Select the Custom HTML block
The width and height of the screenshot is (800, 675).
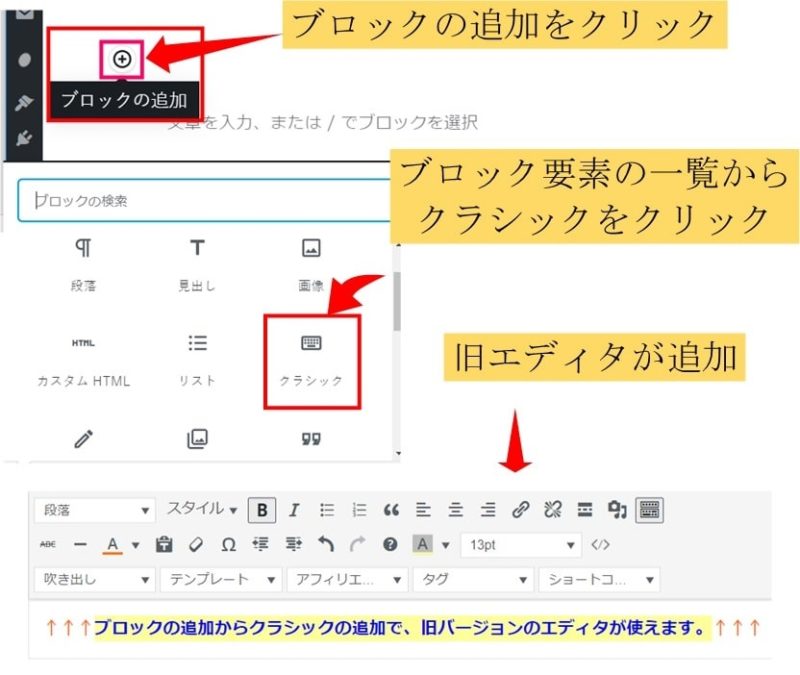pos(83,361)
